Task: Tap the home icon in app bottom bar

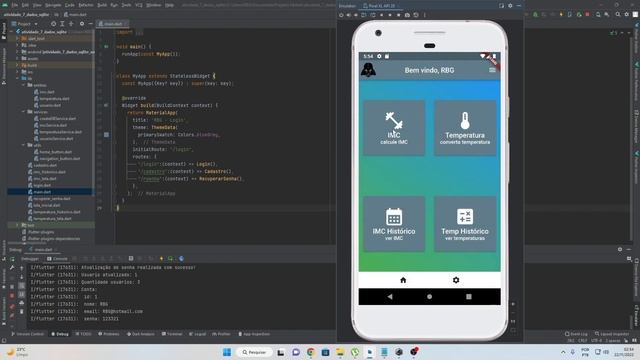Action: 403,280
